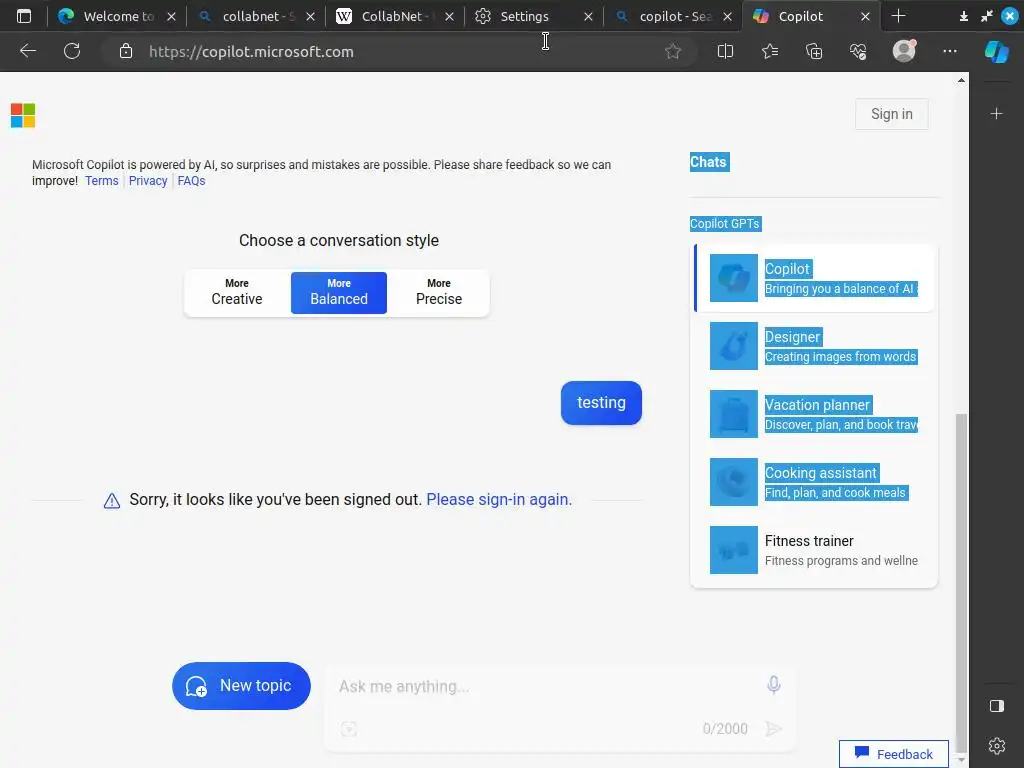The height and width of the screenshot is (768, 1024).
Task: Close the Settings tab
Action: [x=588, y=16]
